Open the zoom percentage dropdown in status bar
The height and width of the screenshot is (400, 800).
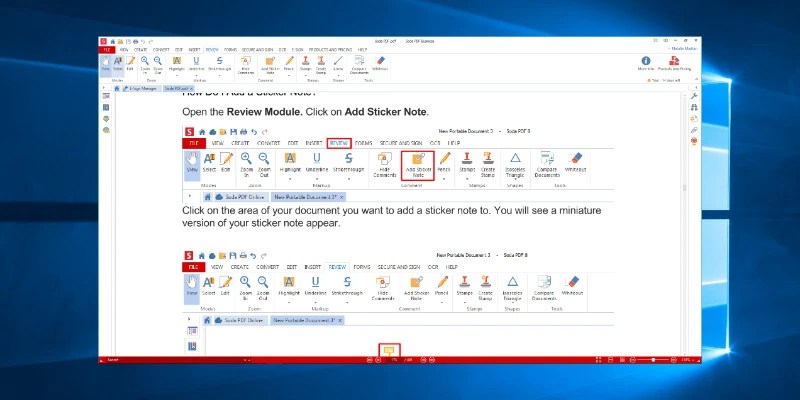click(x=692, y=360)
